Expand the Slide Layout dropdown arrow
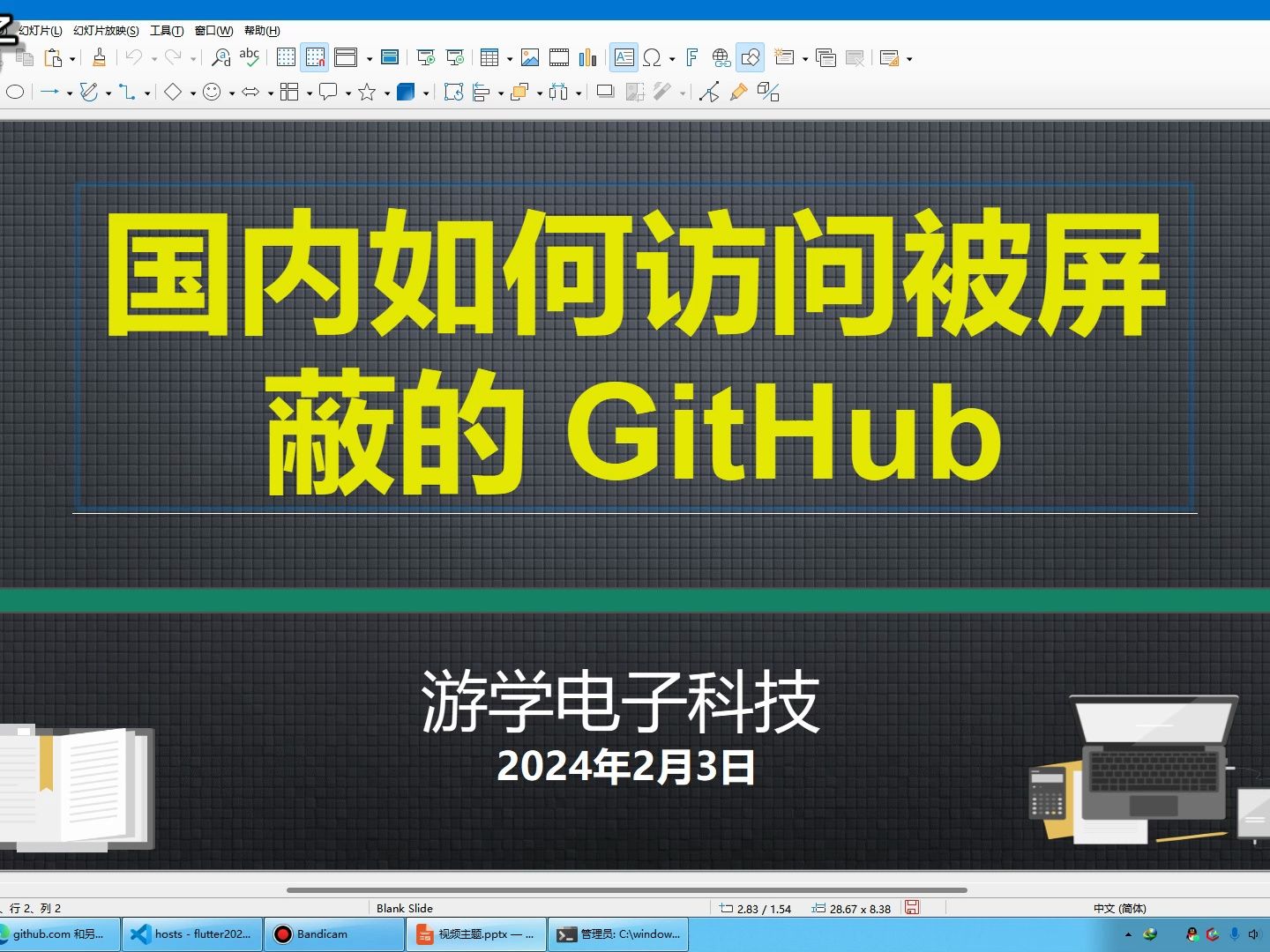This screenshot has width=1270, height=952. tap(909, 59)
